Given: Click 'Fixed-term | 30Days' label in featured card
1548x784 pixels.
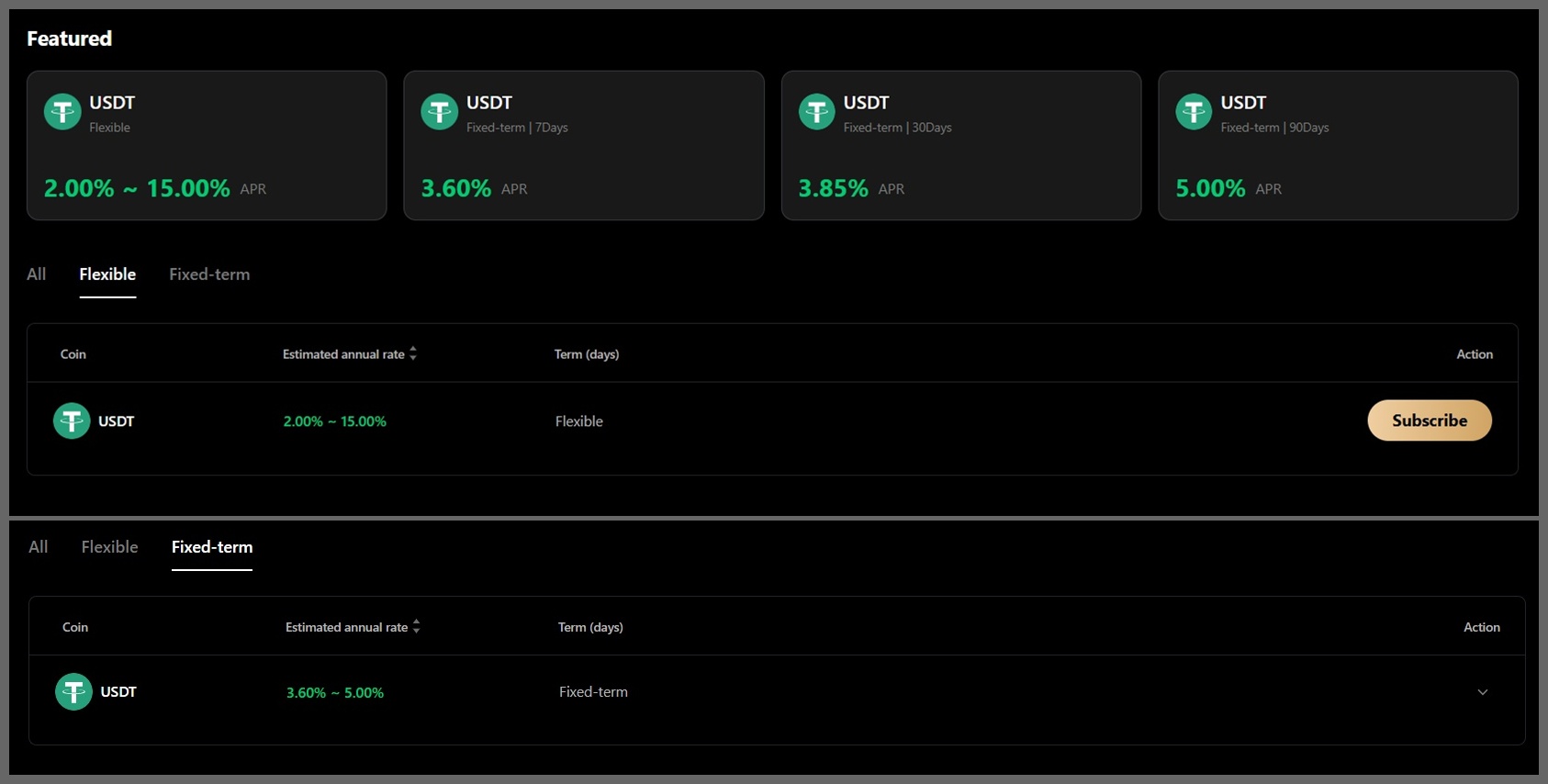Looking at the screenshot, I should [x=898, y=128].
